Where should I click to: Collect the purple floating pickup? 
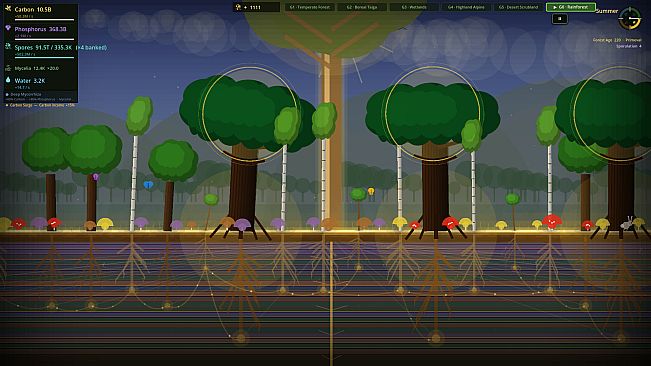(95, 177)
